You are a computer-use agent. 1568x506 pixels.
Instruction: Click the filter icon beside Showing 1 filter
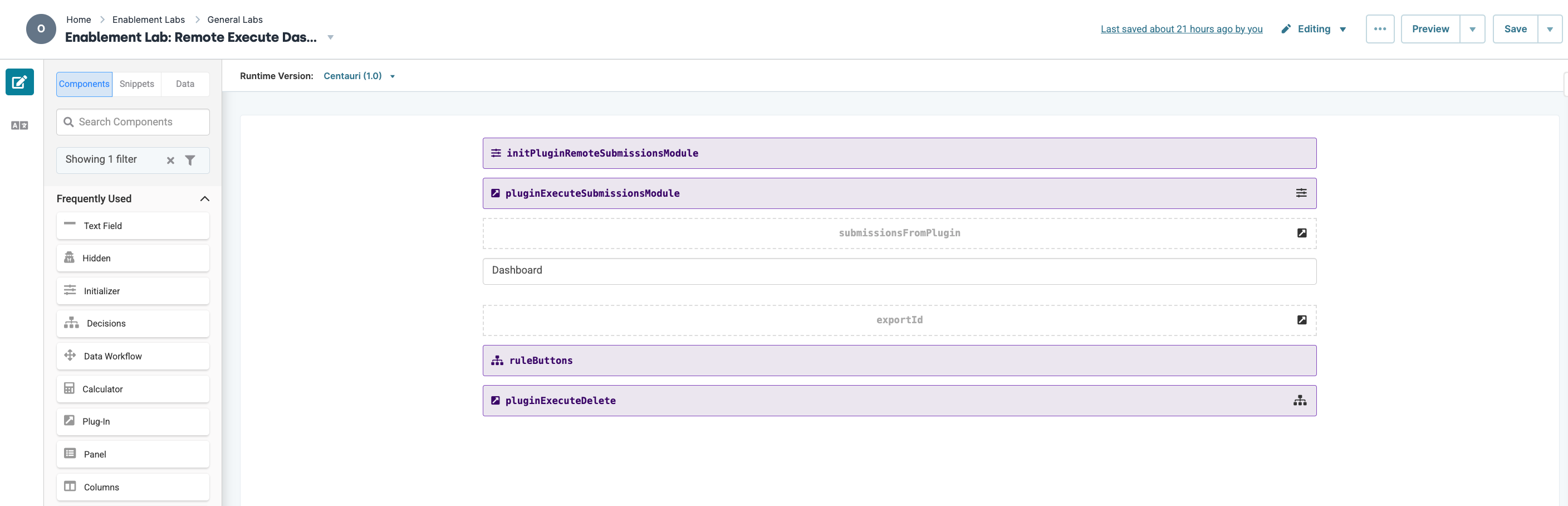point(190,159)
